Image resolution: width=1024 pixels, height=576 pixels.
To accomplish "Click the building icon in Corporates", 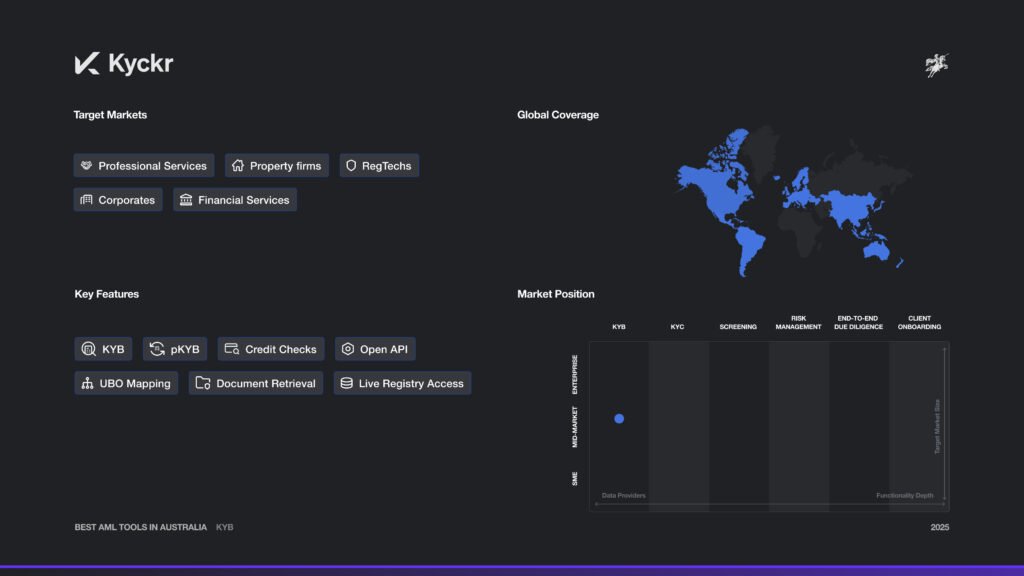I will (86, 200).
